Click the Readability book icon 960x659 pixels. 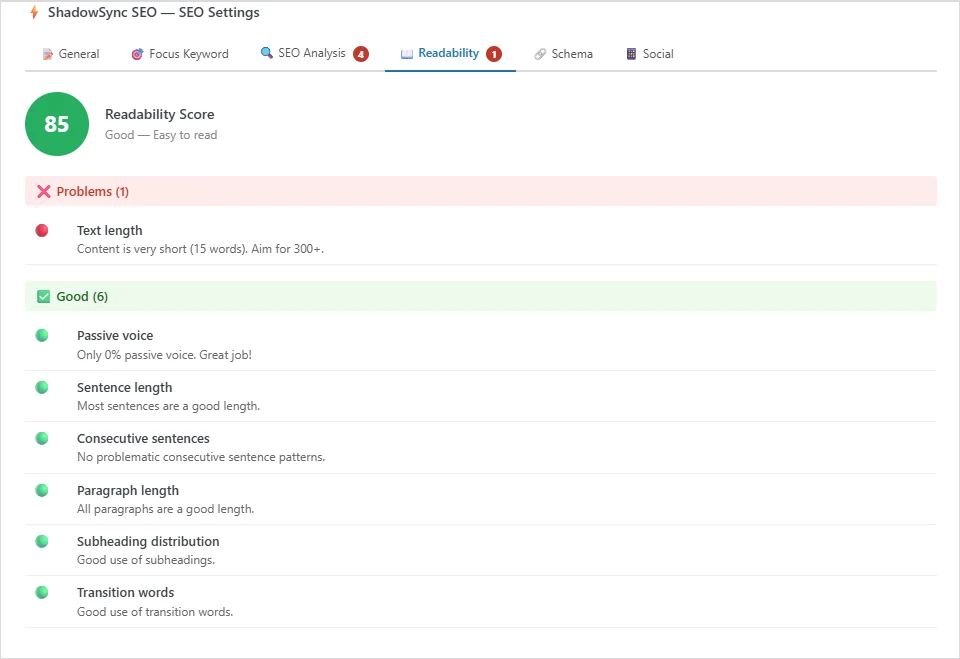(x=407, y=54)
